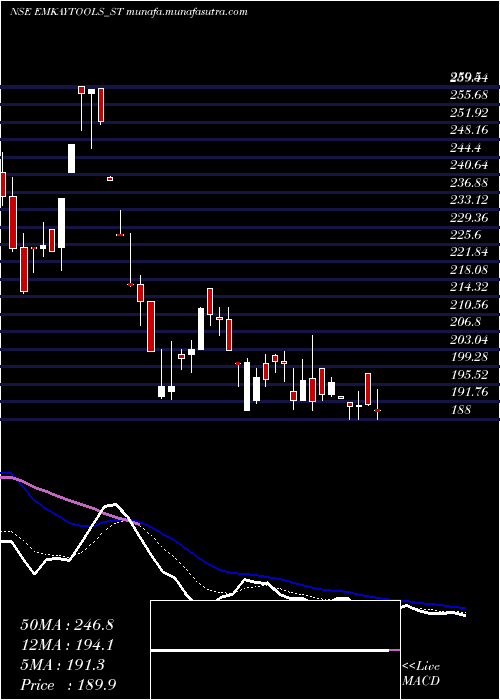Click the 233.12 price axis label
The height and width of the screenshot is (700, 500).
tap(468, 200)
